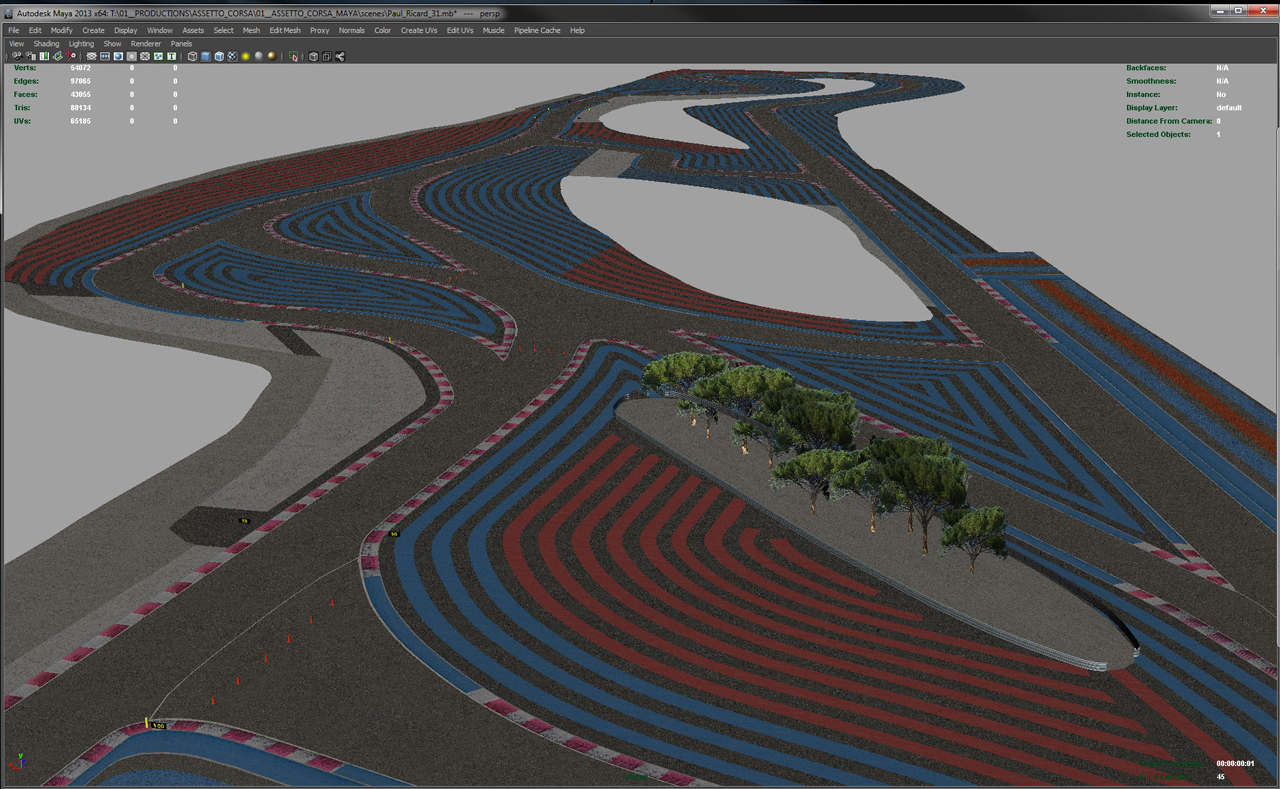Screen dimensions: 1280x789
Task: Click the Image Plane icon
Action: point(58,56)
